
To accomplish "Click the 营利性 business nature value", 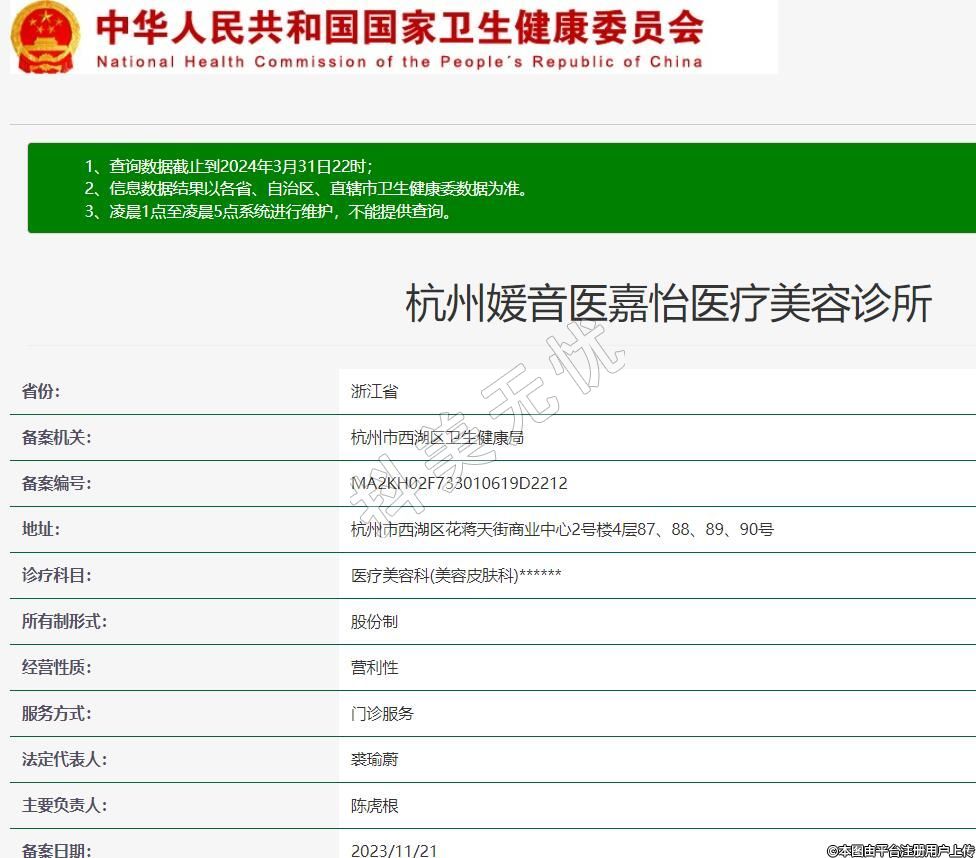I will pos(374,667).
